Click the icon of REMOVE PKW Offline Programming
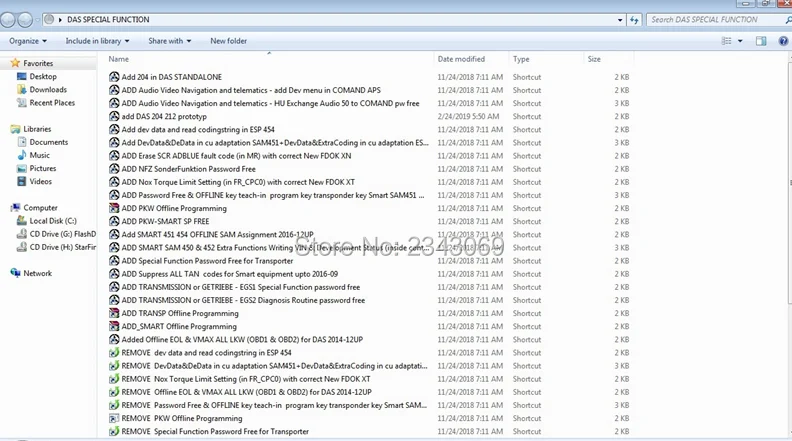 [114, 418]
